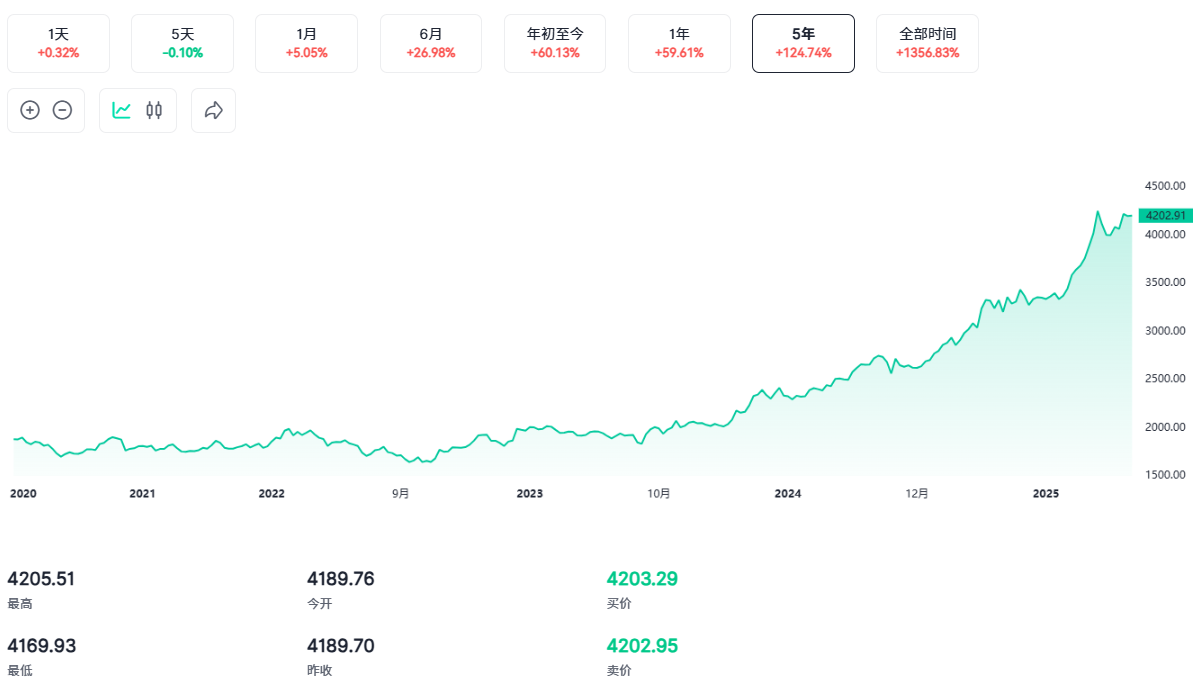Click the current price label 4202.91
1197x680 pixels.
pyautogui.click(x=1165, y=215)
